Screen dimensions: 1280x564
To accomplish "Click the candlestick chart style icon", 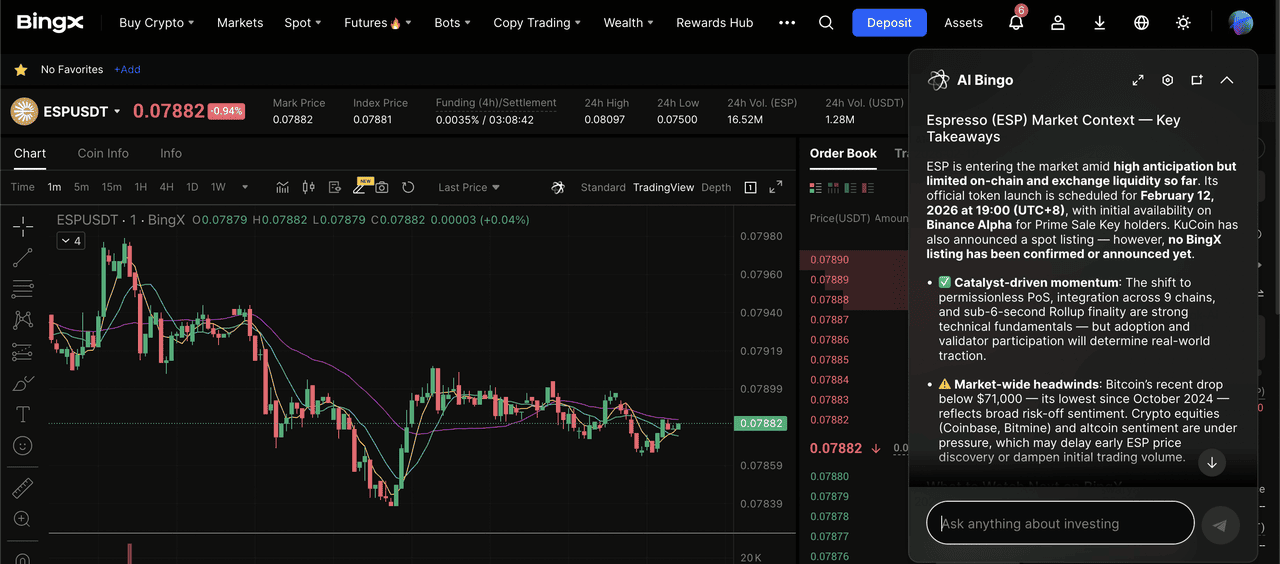I will (308, 187).
